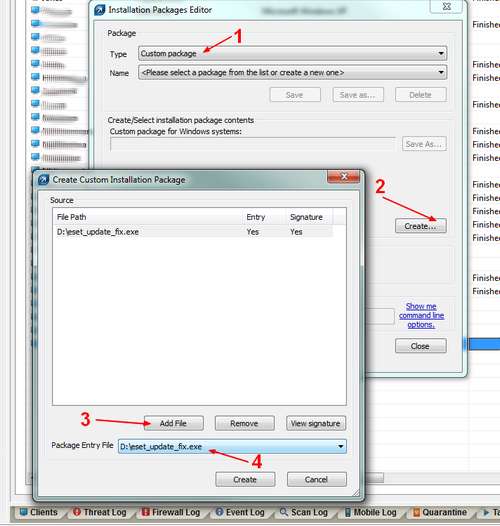500x526 pixels.
Task: Open the 'Show me command line options' link
Action: click(x=421, y=315)
